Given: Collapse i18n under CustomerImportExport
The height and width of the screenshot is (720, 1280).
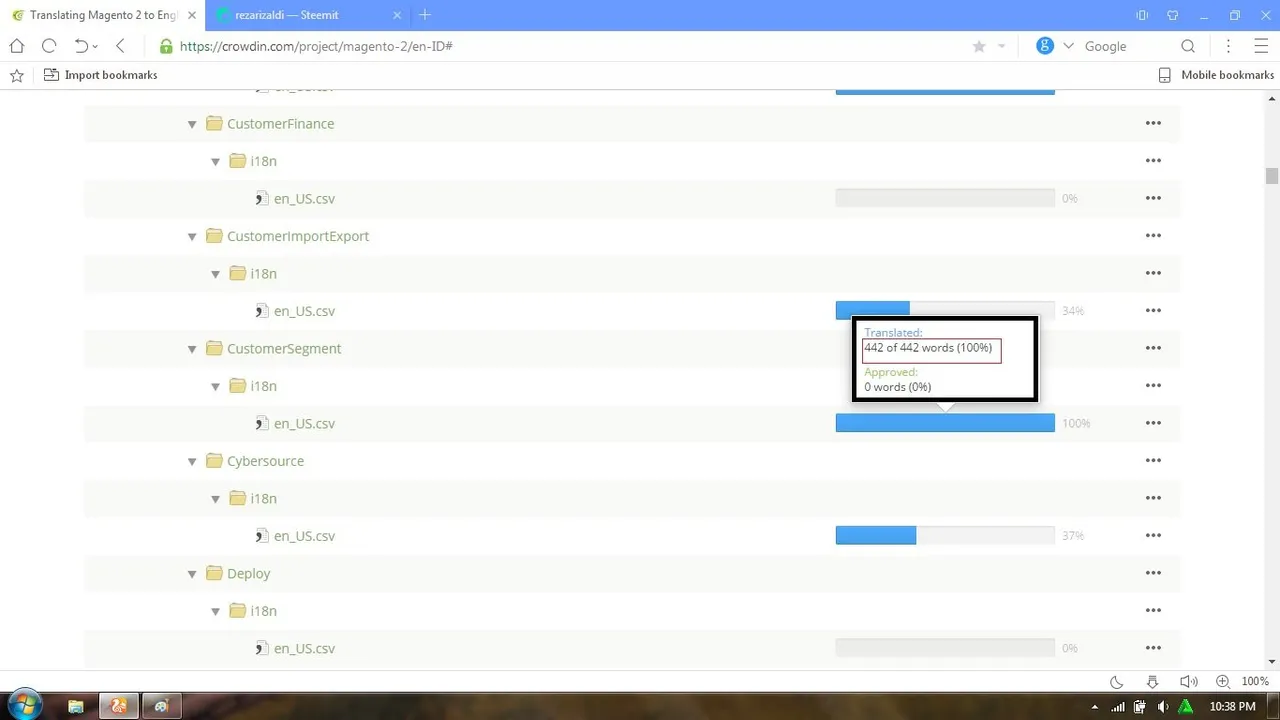Looking at the screenshot, I should (215, 274).
